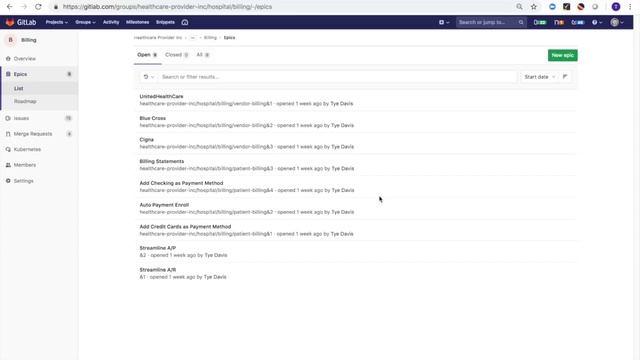Viewport: 640px width, 360px height.
Task: Click the browser Back arrow
Action: click(9, 7)
